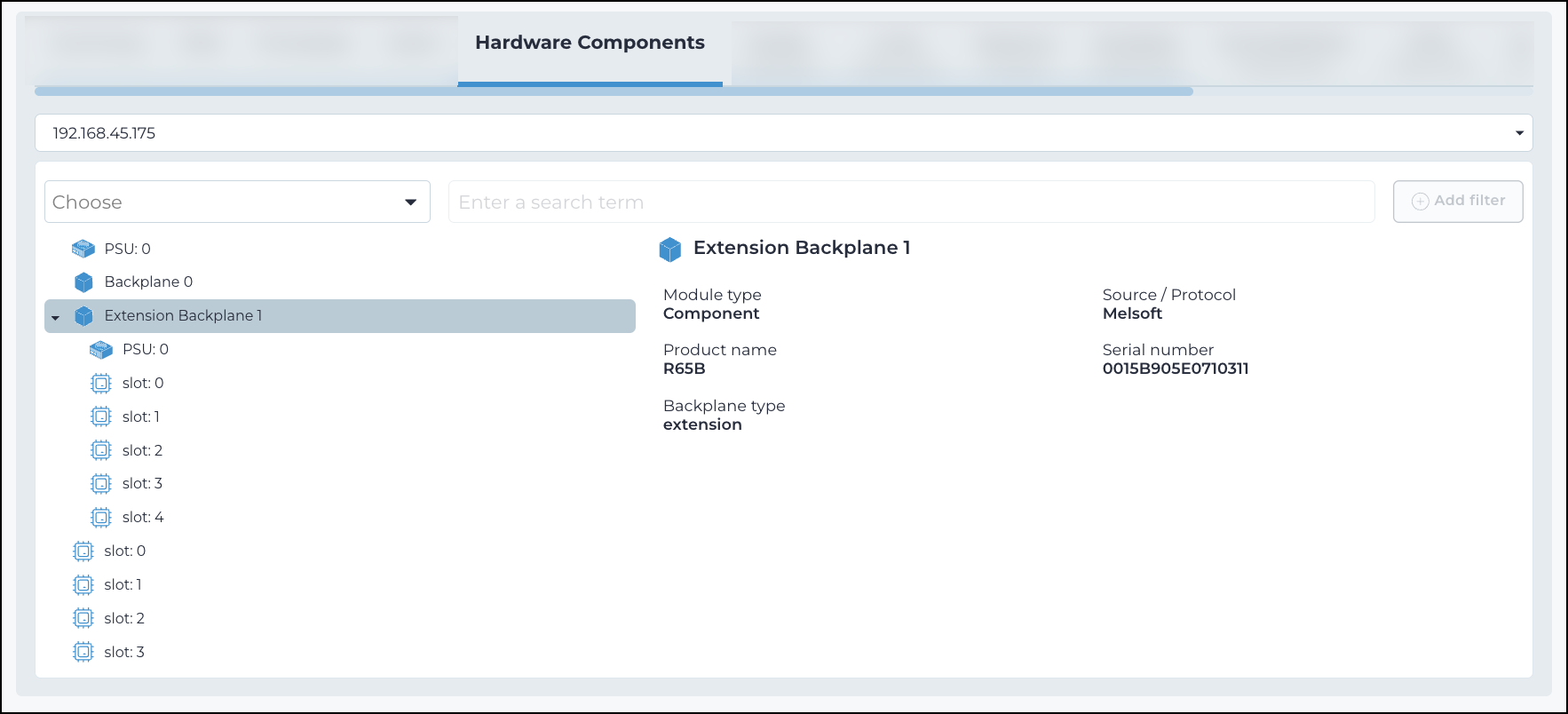Click the top-level slot: 3 chip icon
Image resolution: width=1568 pixels, height=714 pixels.
(83, 652)
